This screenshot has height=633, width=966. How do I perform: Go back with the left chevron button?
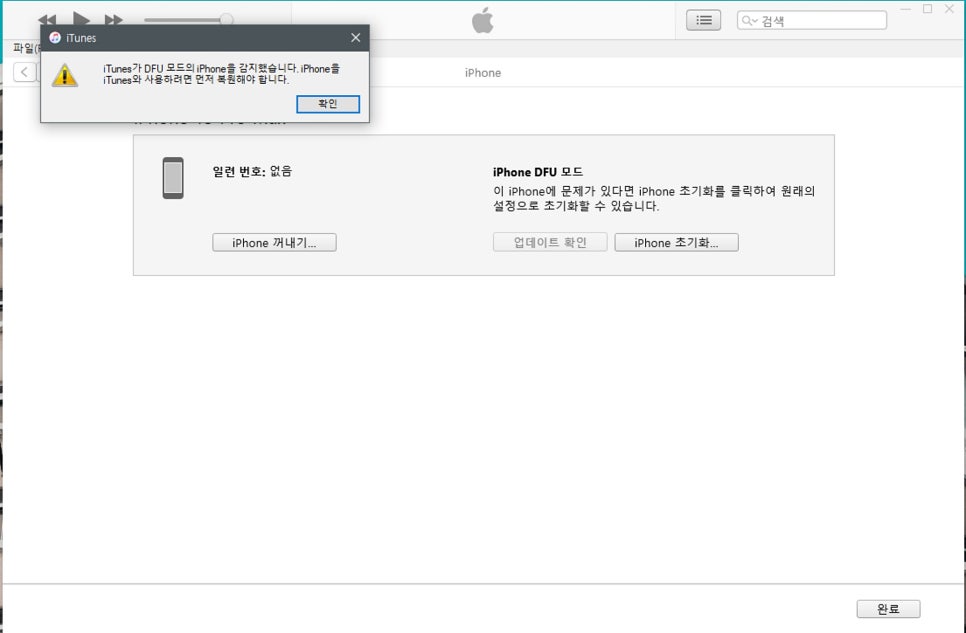(x=24, y=72)
